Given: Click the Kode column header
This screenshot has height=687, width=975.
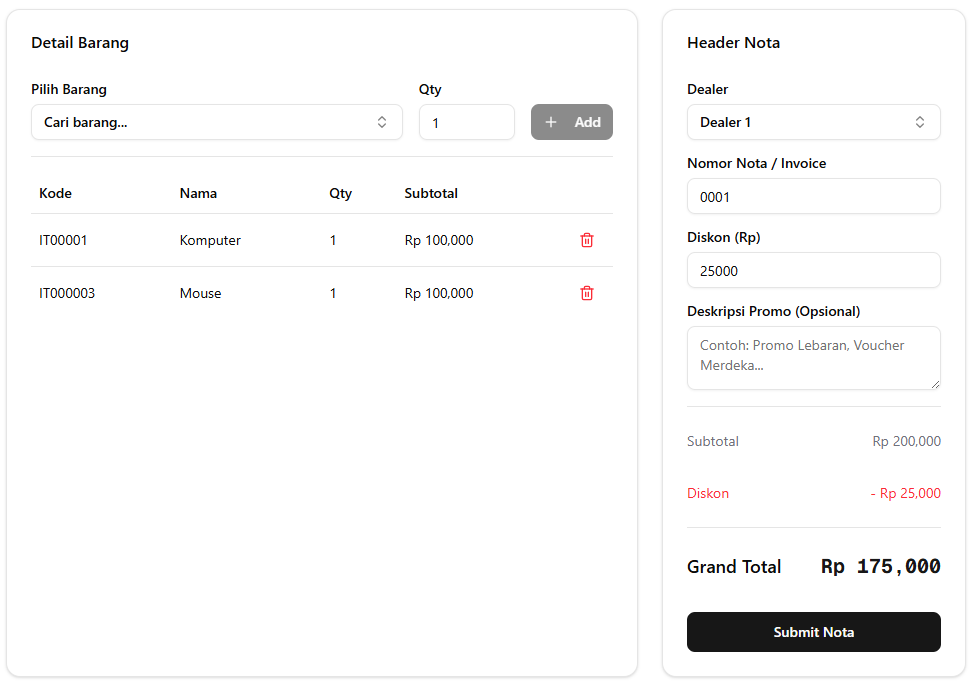Looking at the screenshot, I should [x=56, y=193].
